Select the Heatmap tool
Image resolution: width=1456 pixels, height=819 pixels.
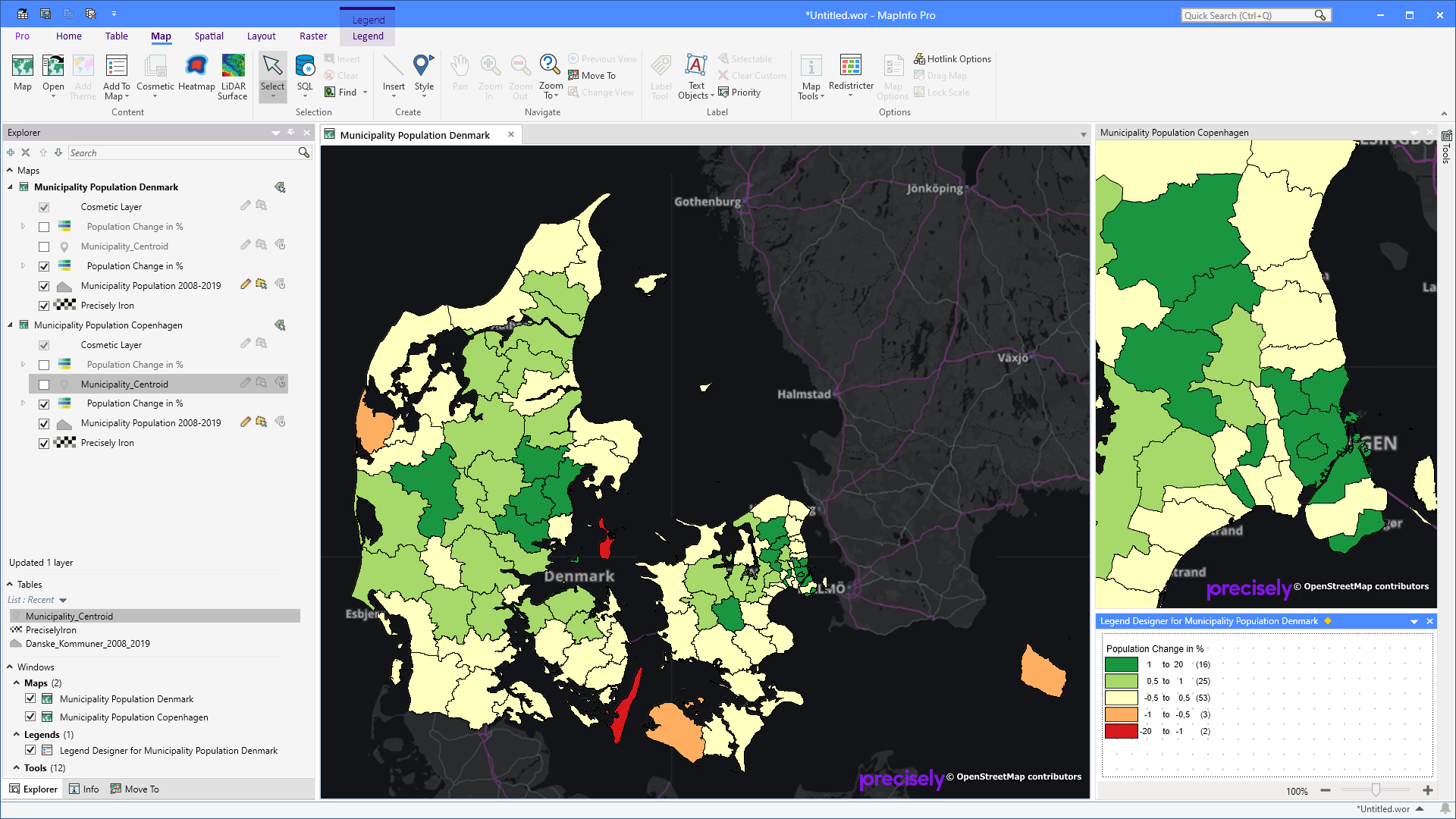196,75
